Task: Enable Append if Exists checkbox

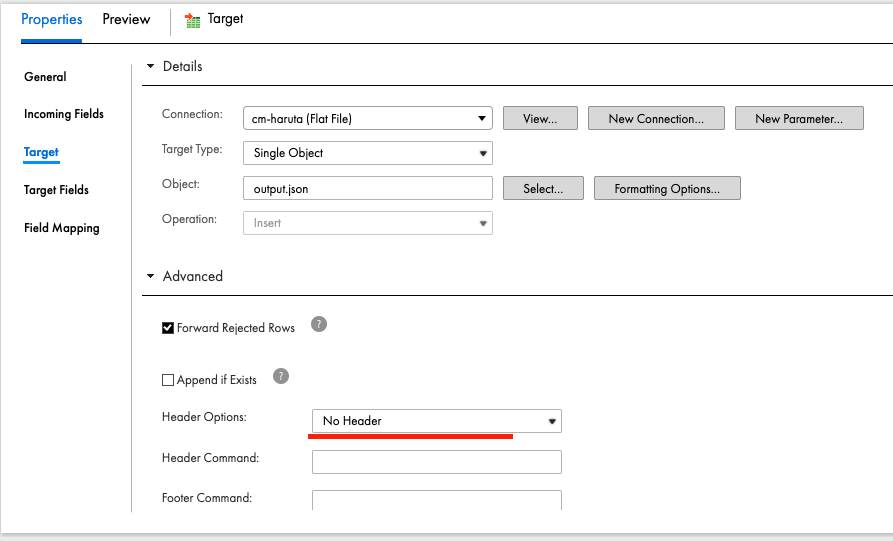Action: click(x=167, y=380)
